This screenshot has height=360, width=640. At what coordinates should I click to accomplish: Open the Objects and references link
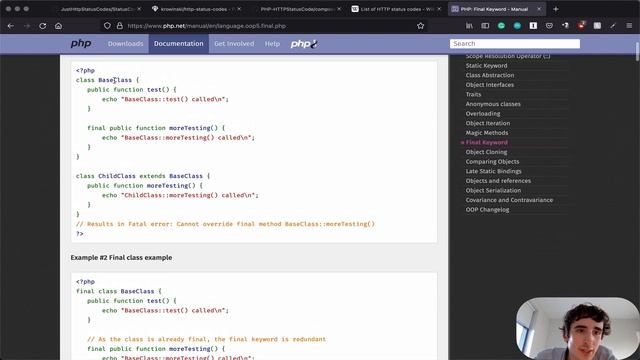(x=498, y=181)
